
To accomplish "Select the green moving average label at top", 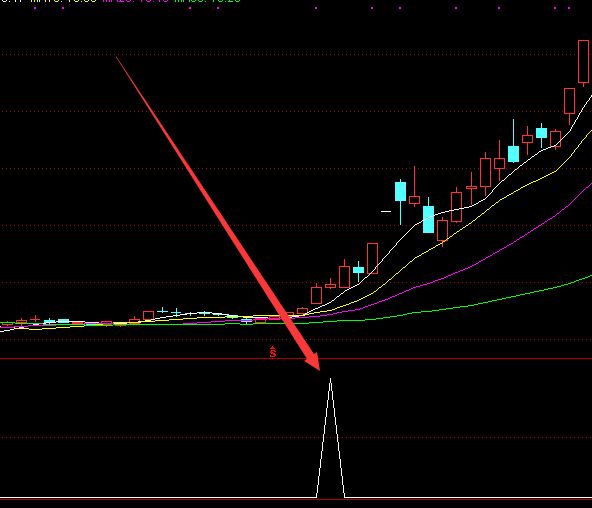I will click(207, 1).
